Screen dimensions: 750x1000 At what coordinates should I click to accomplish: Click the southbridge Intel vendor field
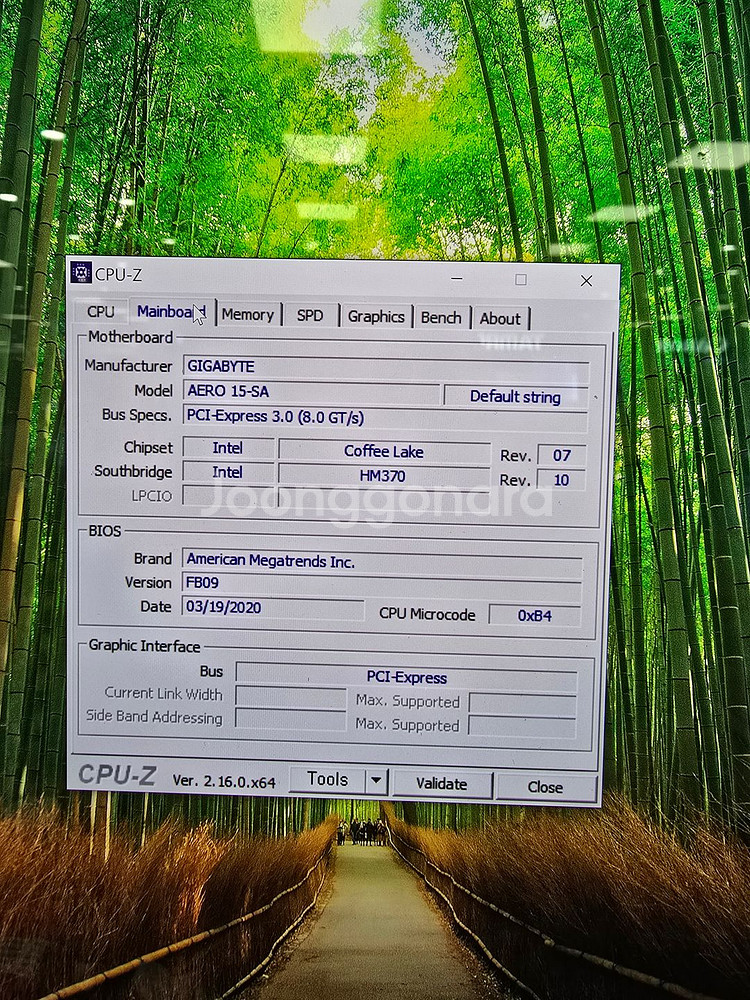tap(228, 472)
